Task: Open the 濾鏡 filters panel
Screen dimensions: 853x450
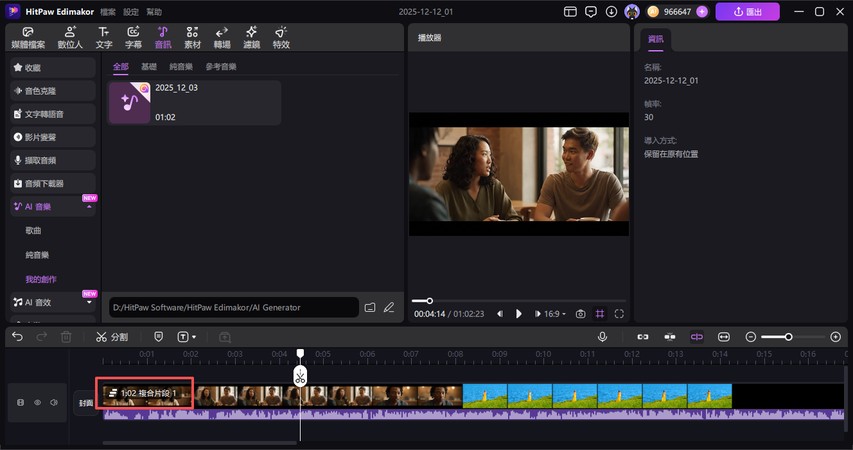Action: pos(251,38)
